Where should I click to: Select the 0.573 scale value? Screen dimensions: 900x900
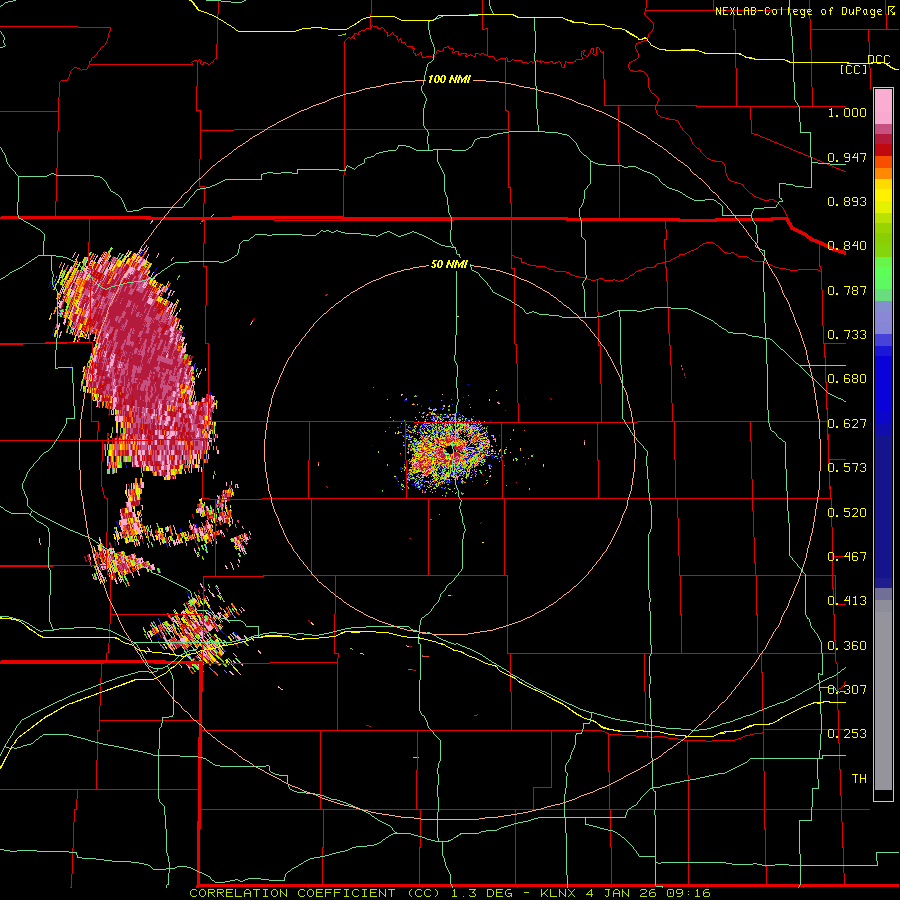coord(847,468)
